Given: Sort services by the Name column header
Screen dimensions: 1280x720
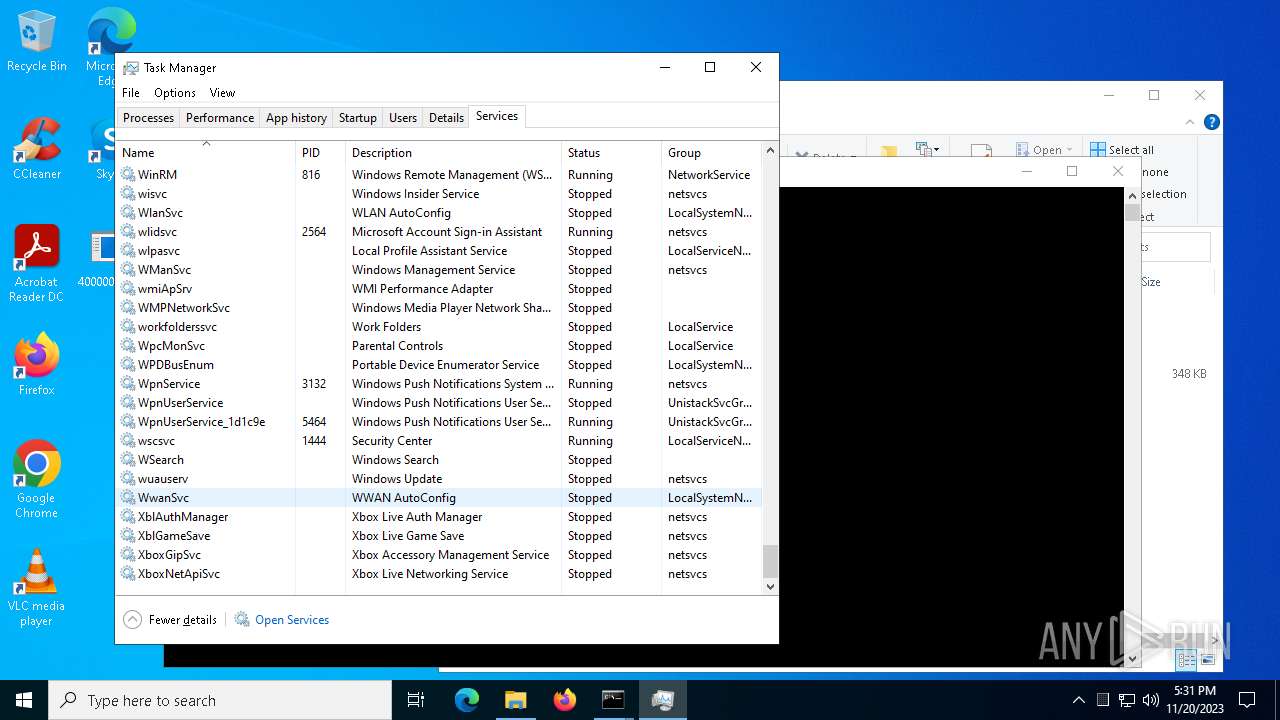Looking at the screenshot, I should coord(206,153).
